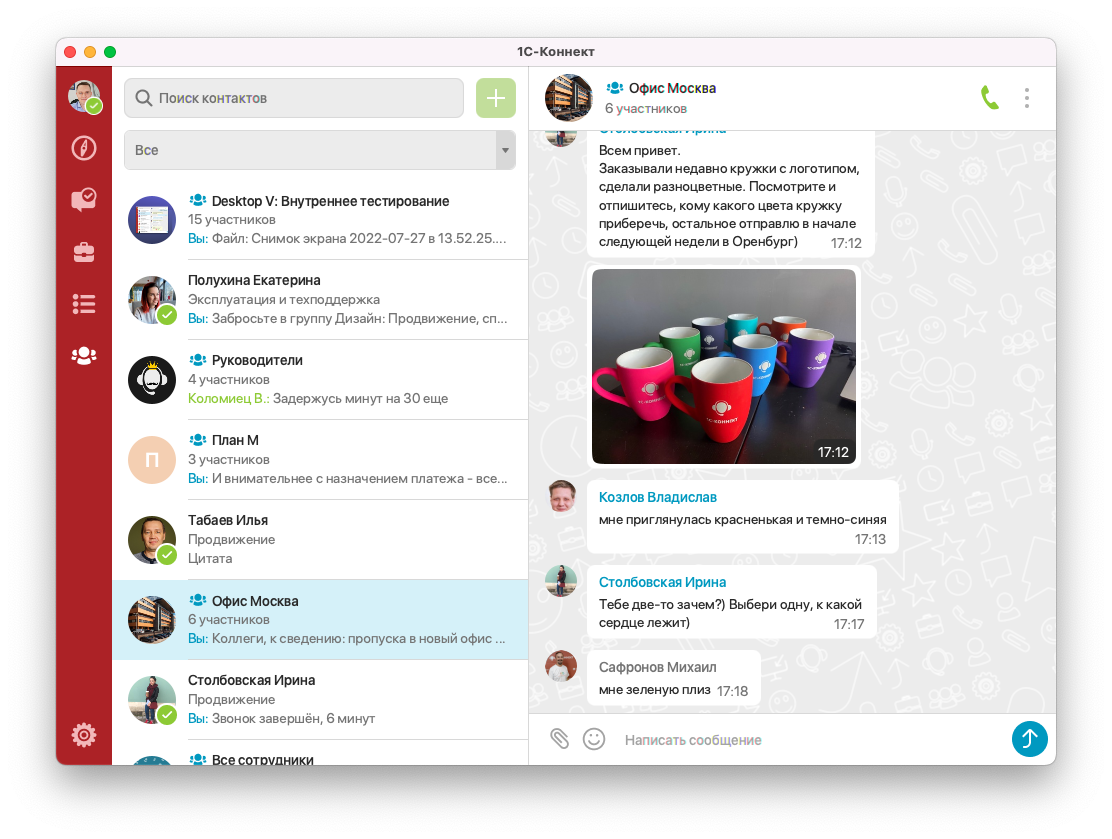Viewport: 1112px width, 839px height.
Task: Open settings via the gear icon
Action: pos(84,735)
